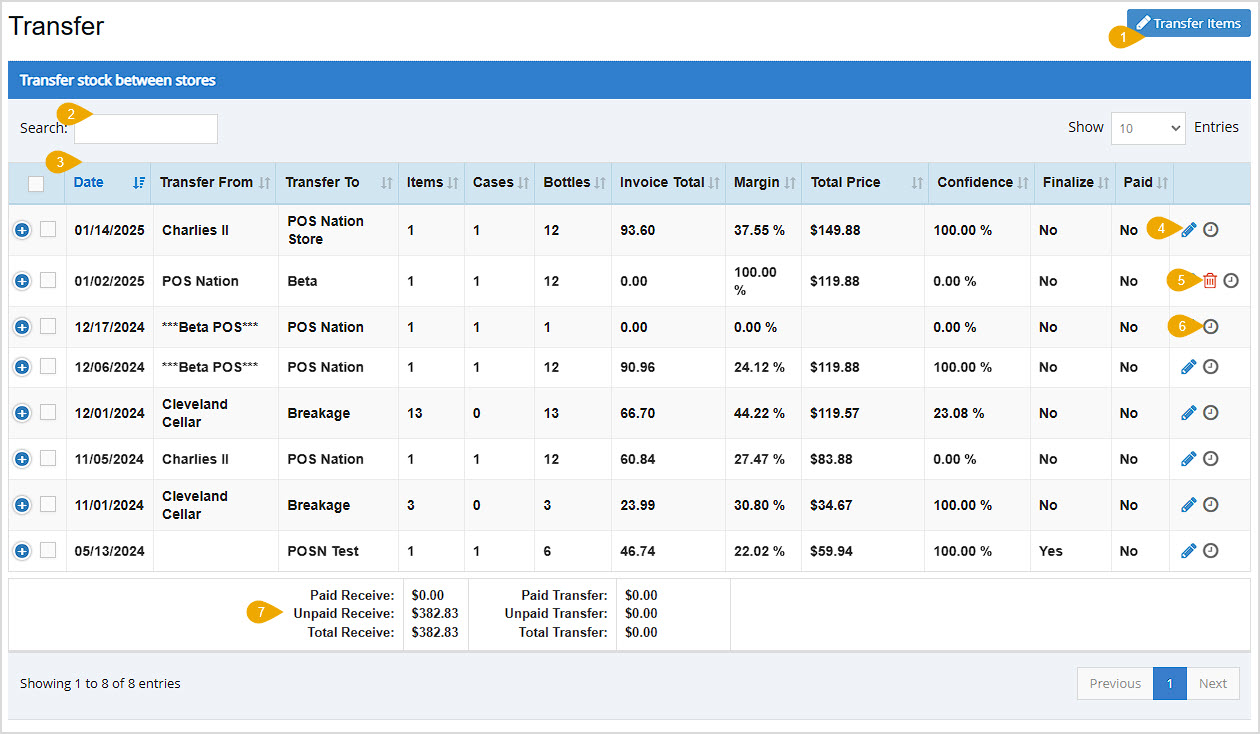Image resolution: width=1260 pixels, height=734 pixels.
Task: Edit the 11/05/2024 Charlies II transfer
Action: 1188,458
